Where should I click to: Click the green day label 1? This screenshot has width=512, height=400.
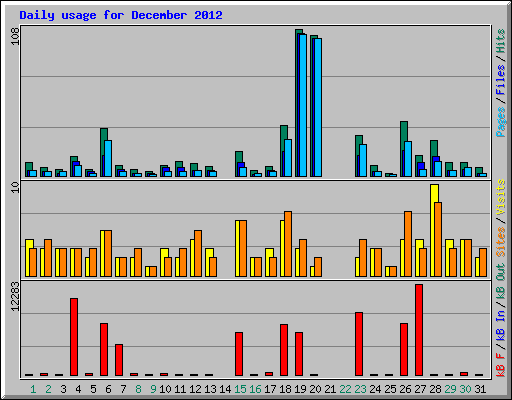[x=33, y=389]
